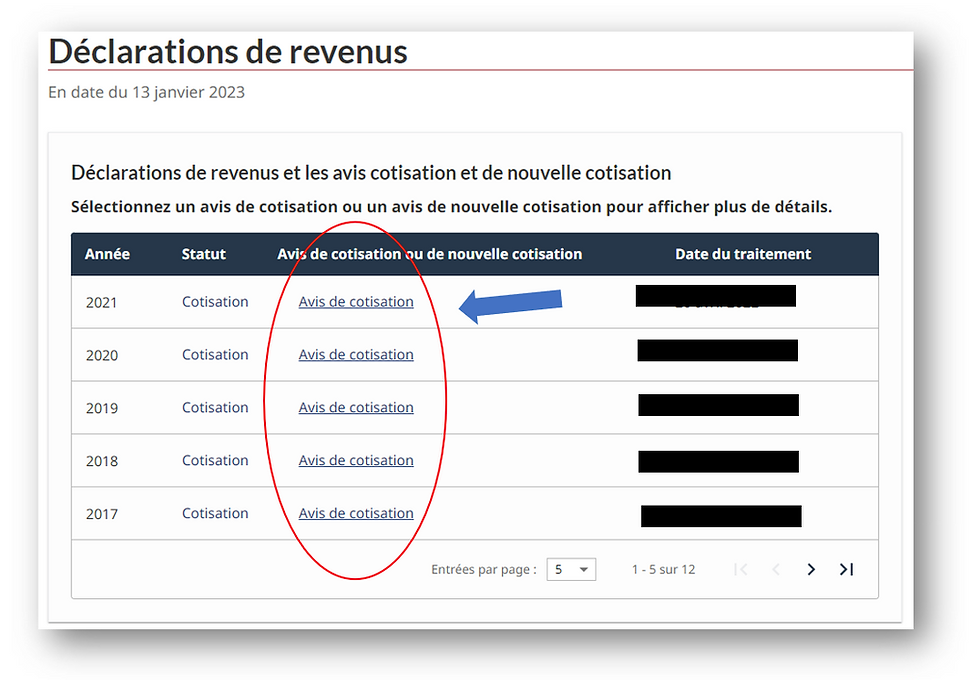The height and width of the screenshot is (680, 980).
Task: Select the 2021 declaration table row
Action: coord(150,301)
